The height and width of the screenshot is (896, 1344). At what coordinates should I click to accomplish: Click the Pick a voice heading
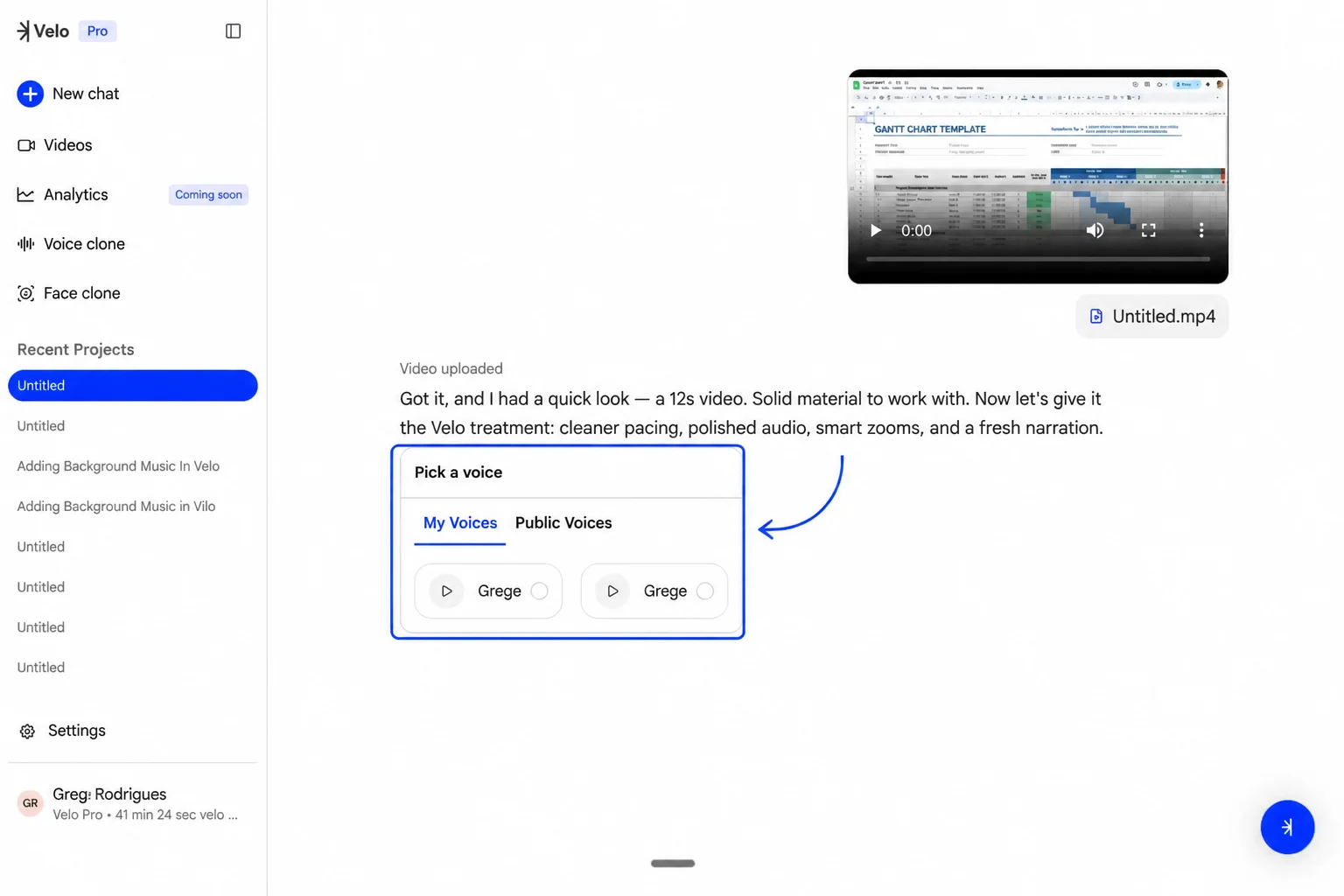point(458,472)
